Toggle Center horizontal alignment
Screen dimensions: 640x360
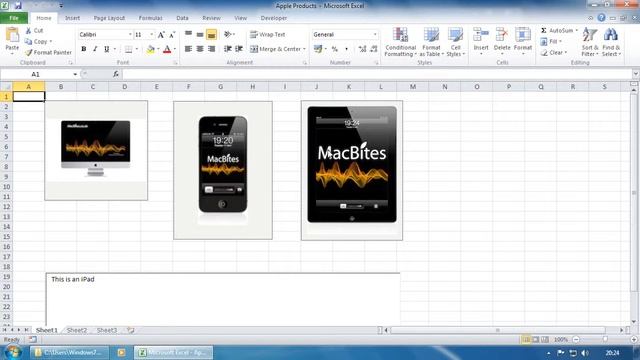200,49
